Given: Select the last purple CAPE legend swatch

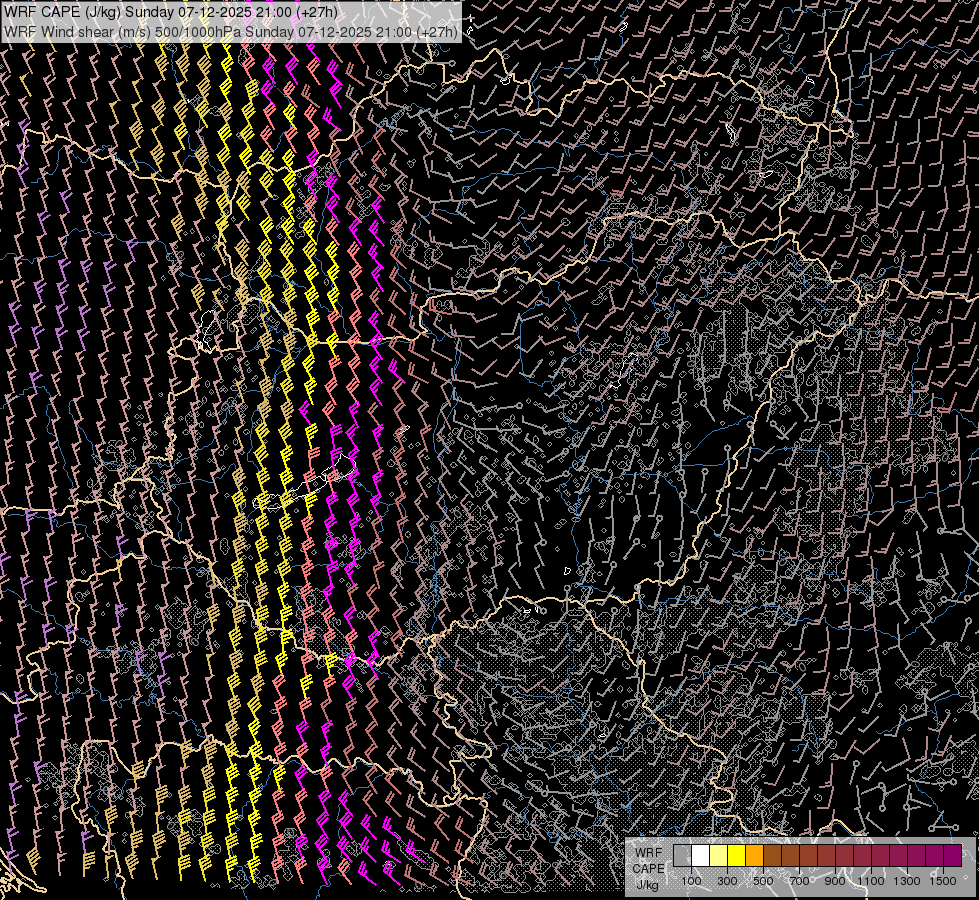Looking at the screenshot, I should pyautogui.click(x=952, y=856).
